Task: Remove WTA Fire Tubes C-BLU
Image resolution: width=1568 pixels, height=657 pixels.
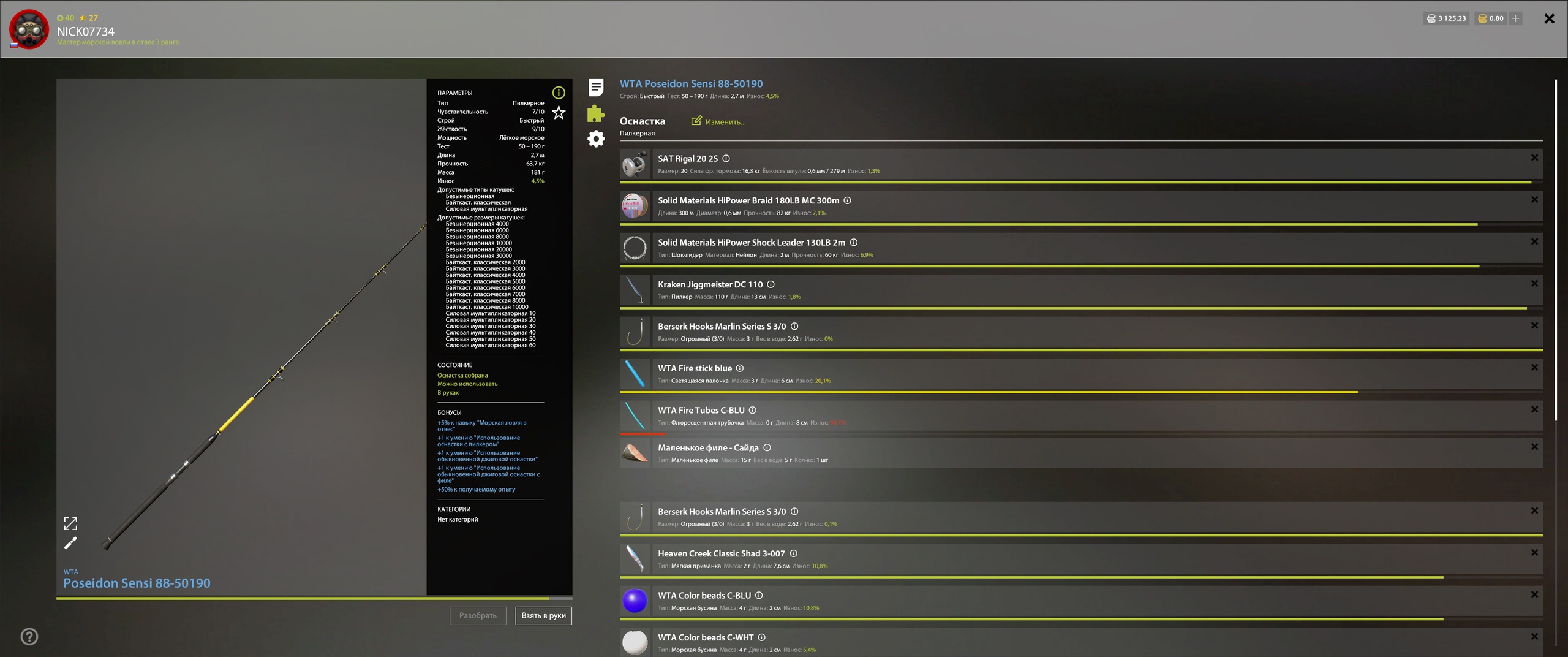Action: [x=1534, y=409]
